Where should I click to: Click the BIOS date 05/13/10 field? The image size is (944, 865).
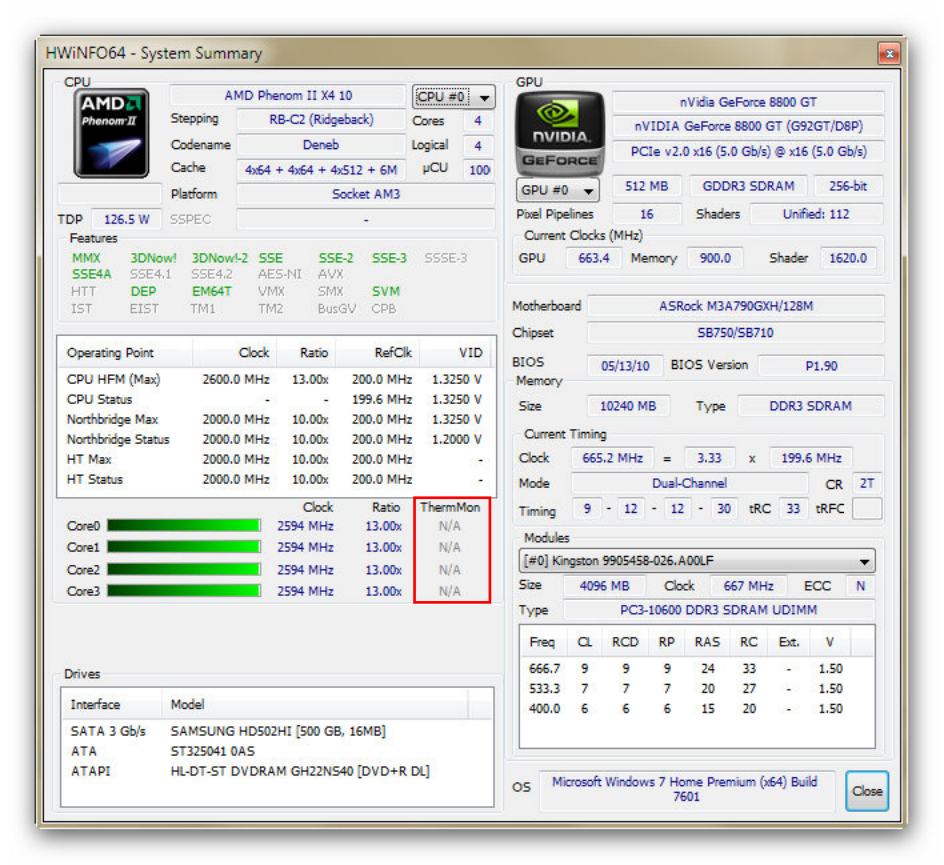(x=625, y=366)
